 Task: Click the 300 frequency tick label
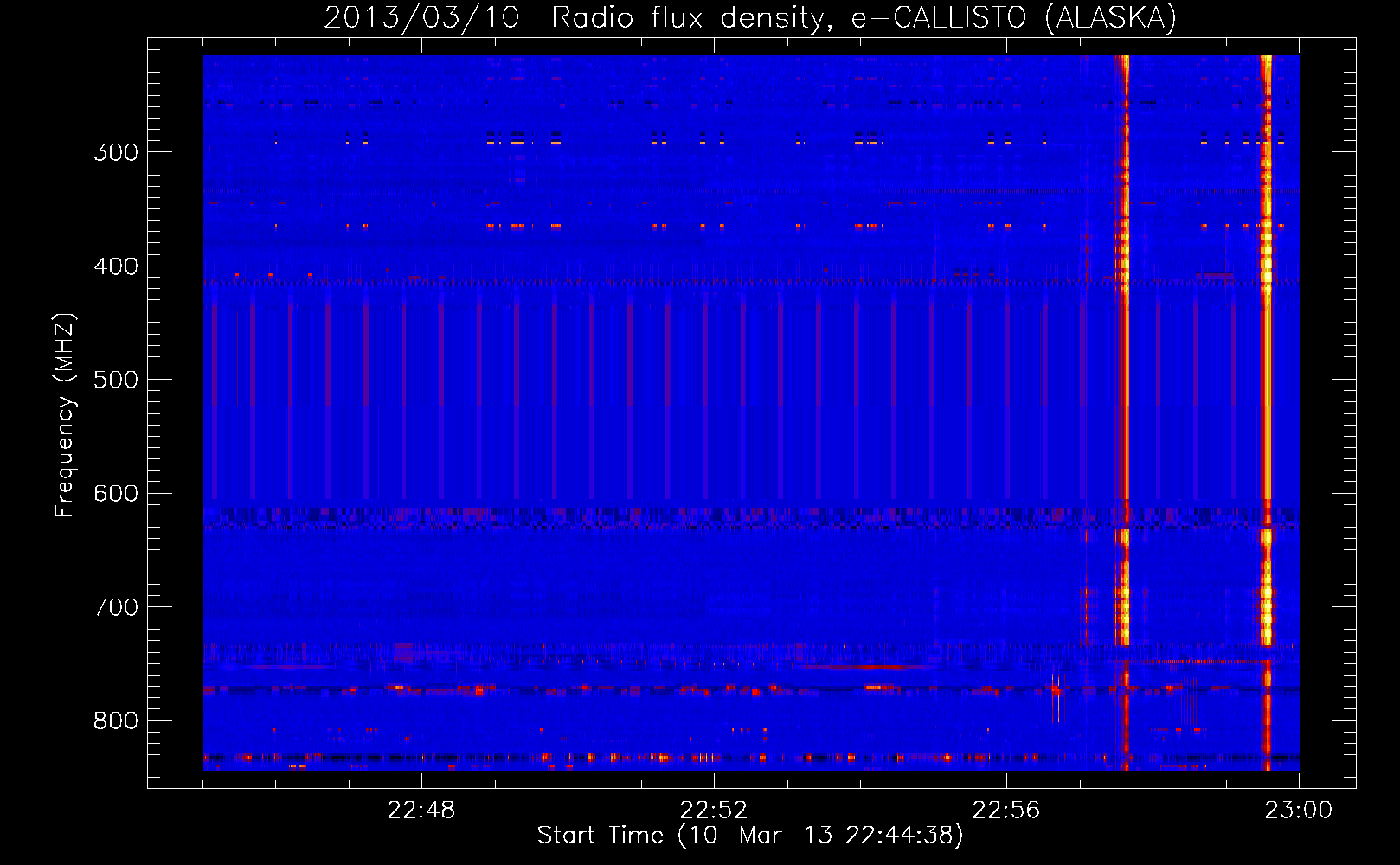coord(116,152)
